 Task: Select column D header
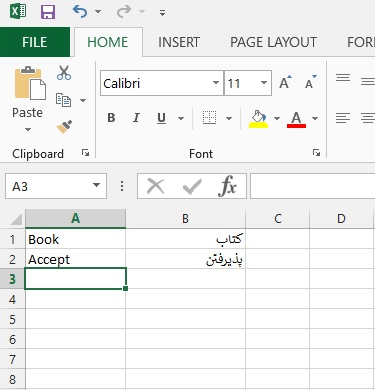341,219
